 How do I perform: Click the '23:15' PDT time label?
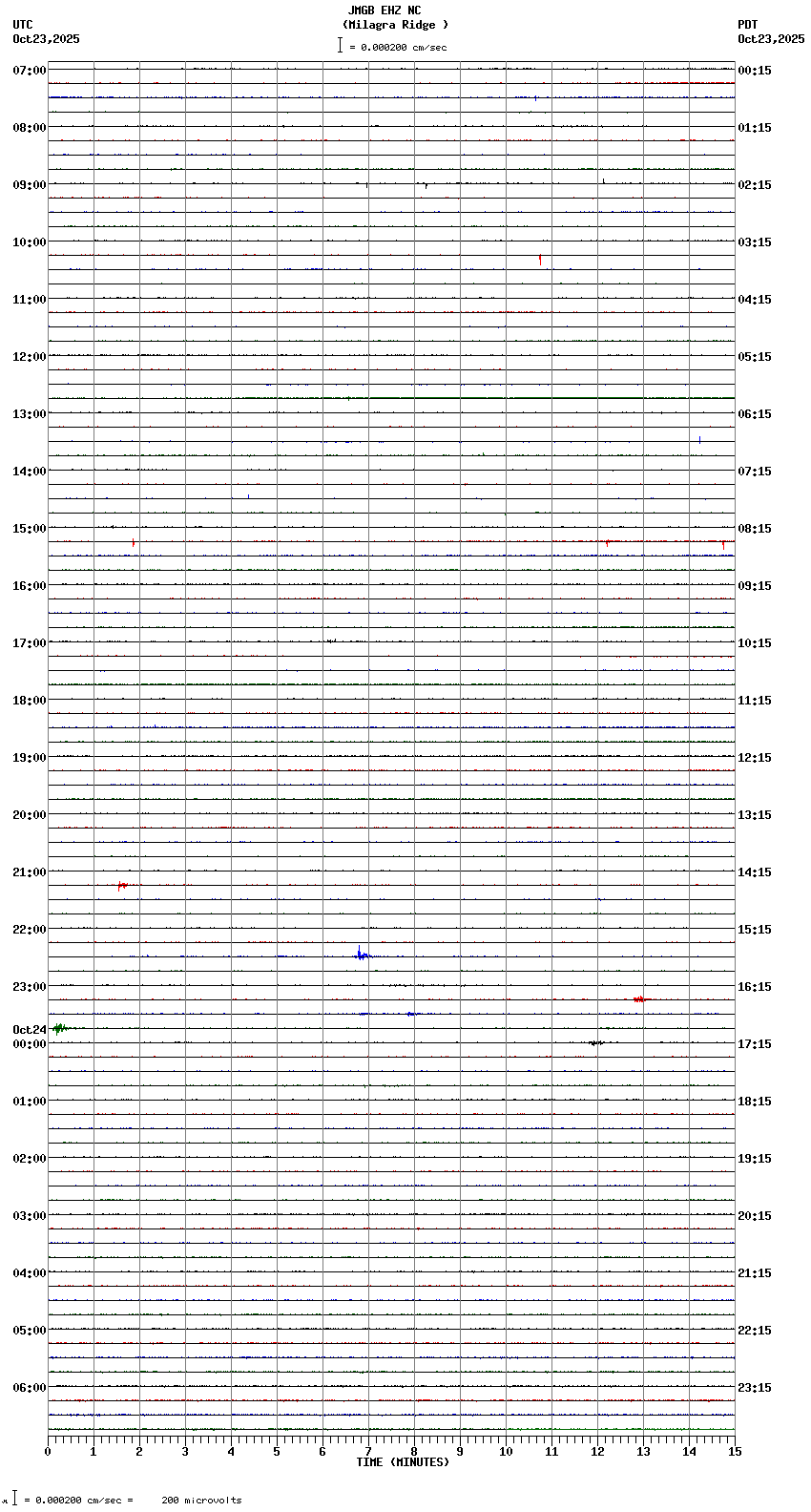pyautogui.click(x=755, y=1388)
